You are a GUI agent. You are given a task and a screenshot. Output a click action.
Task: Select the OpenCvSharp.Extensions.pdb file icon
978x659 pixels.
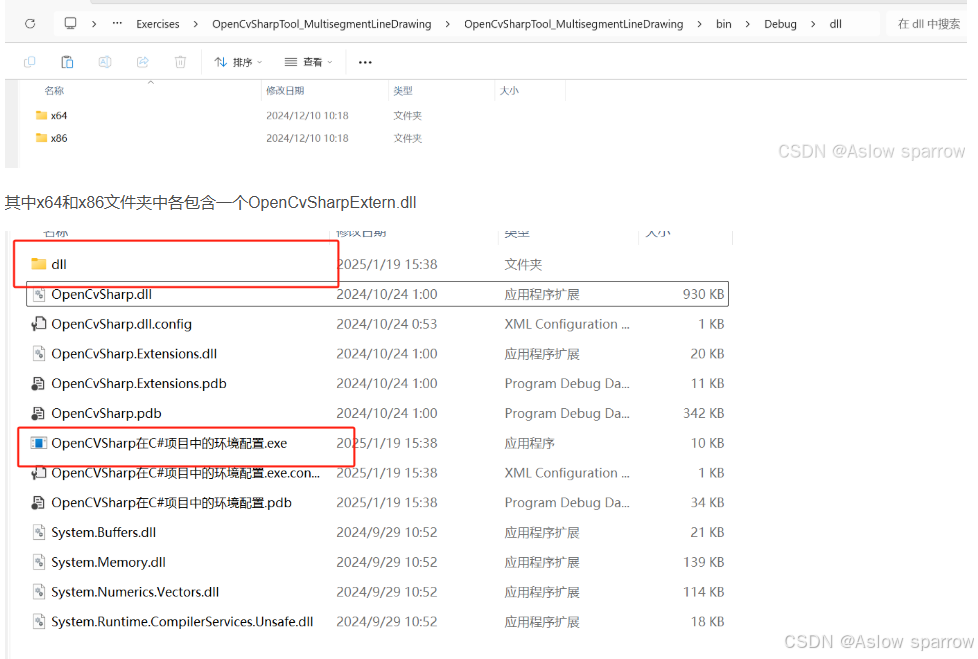39,383
